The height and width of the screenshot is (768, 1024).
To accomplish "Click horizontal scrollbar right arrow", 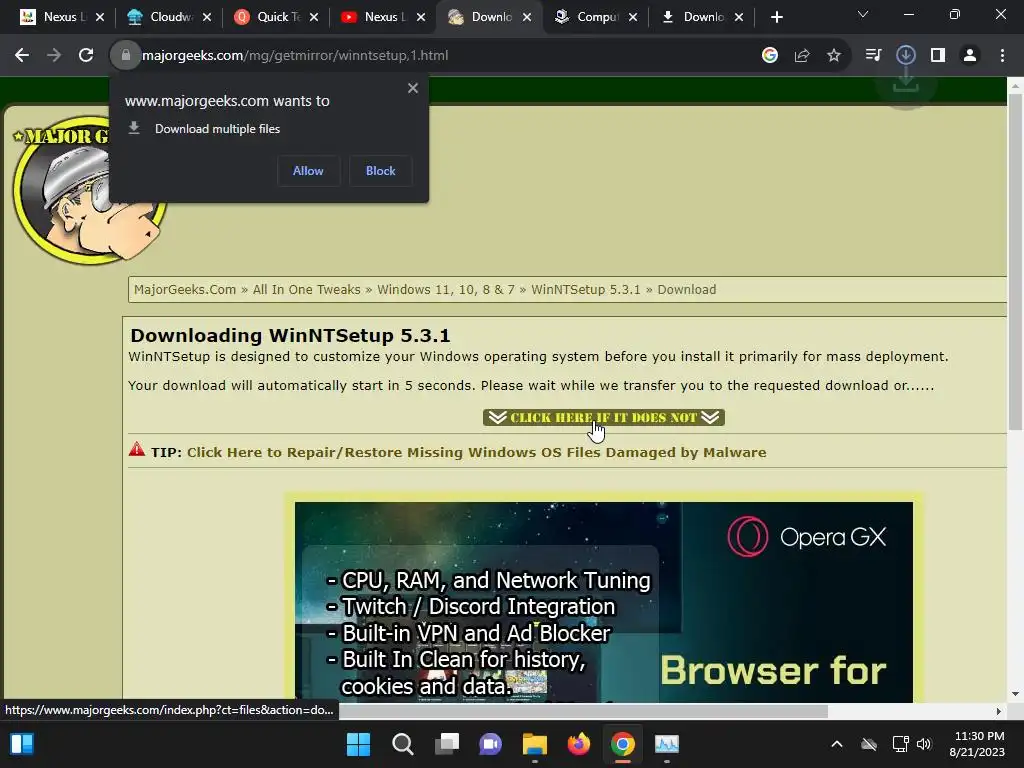I will [x=999, y=711].
